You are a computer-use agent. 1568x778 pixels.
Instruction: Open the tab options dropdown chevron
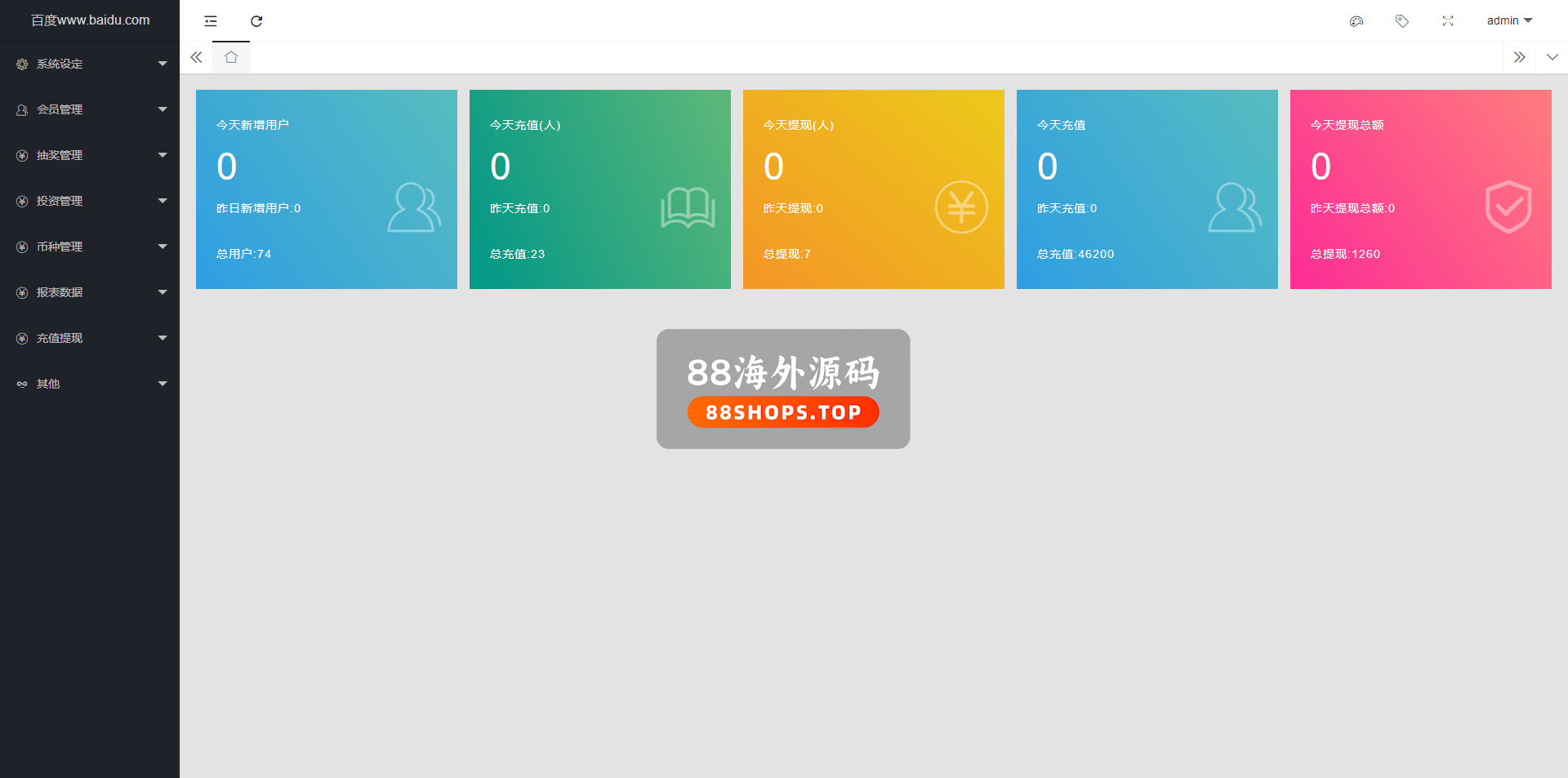pos(1552,57)
